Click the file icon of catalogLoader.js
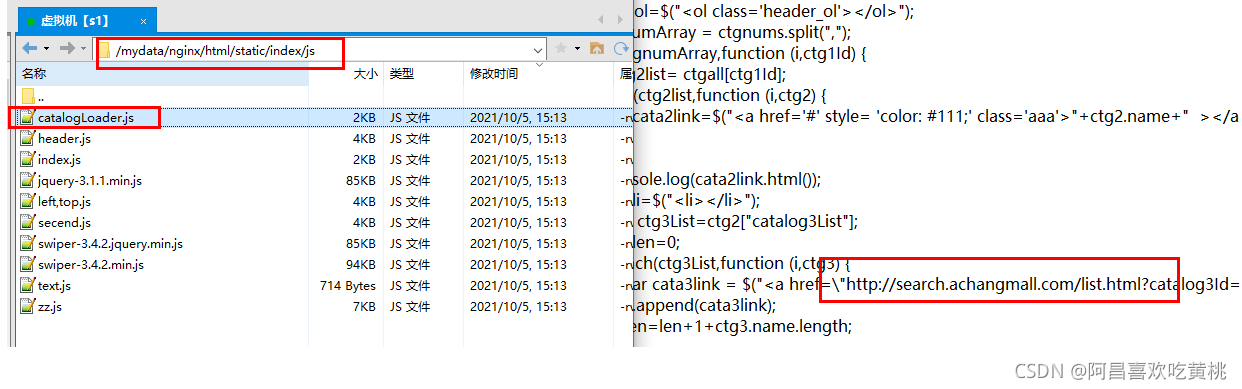This screenshot has height=389, width=1242. (x=27, y=118)
